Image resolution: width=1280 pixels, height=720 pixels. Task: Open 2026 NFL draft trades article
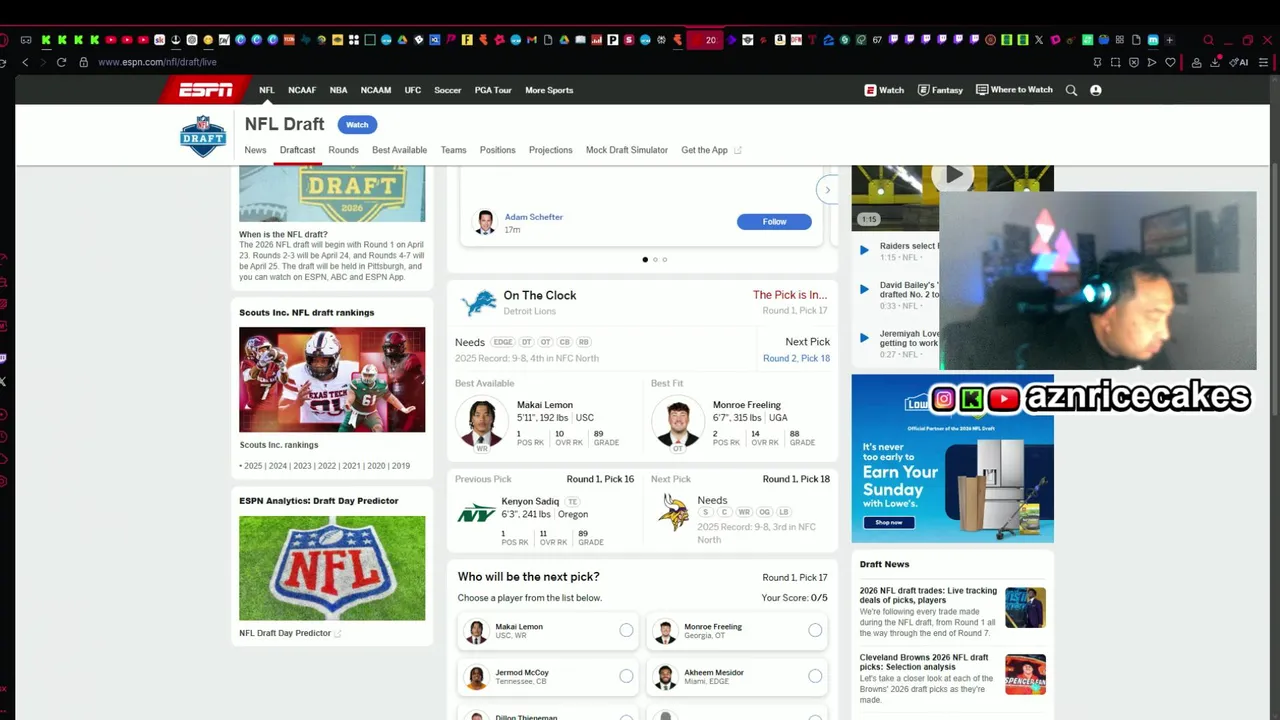click(928, 596)
